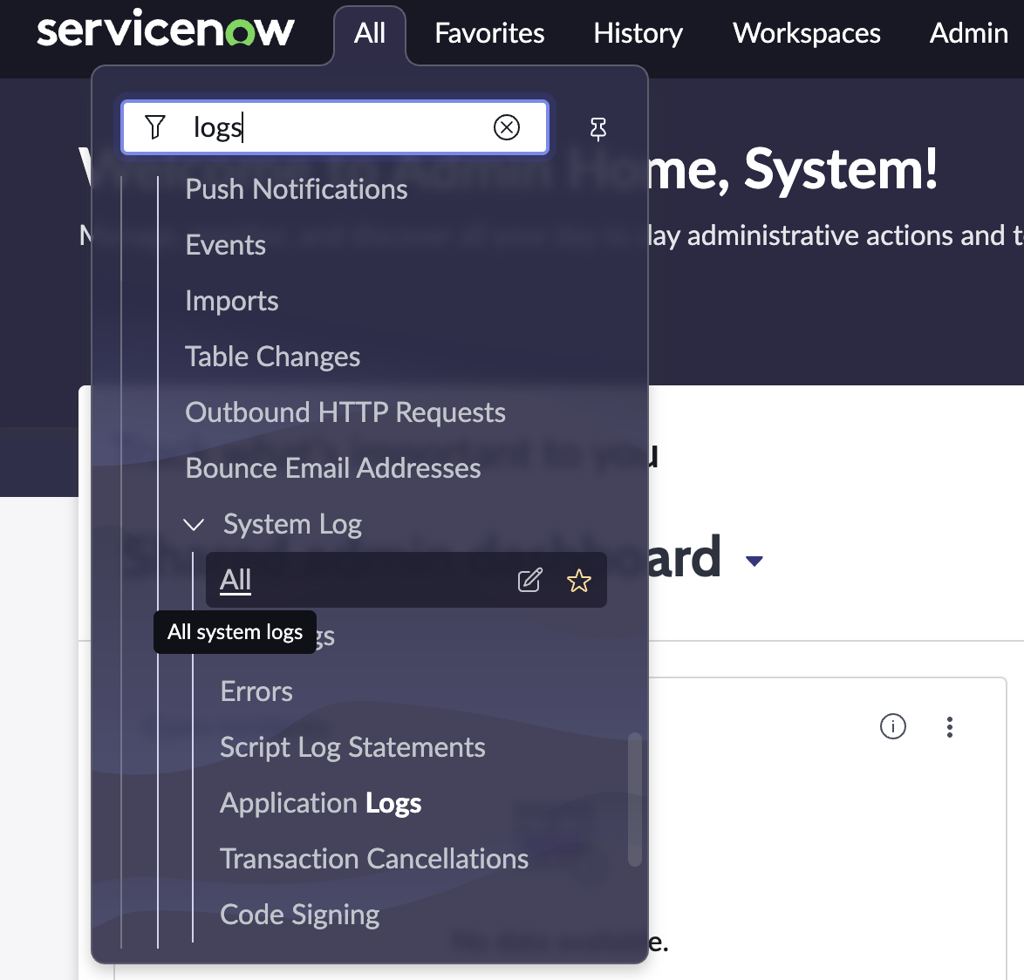Add All system logs to favorites
This screenshot has height=980, width=1024.
[x=579, y=580]
